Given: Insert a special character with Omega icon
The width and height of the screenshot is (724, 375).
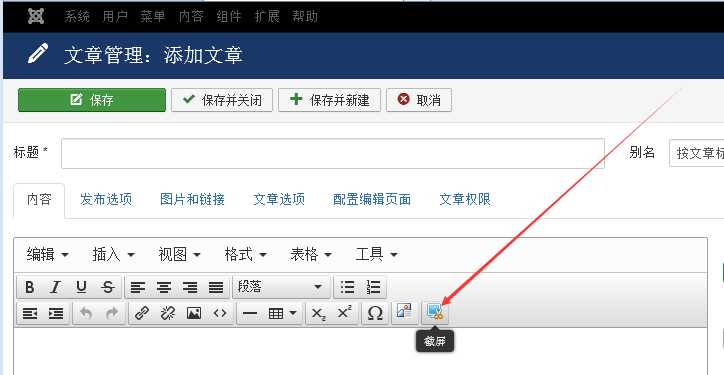Looking at the screenshot, I should (x=375, y=314).
